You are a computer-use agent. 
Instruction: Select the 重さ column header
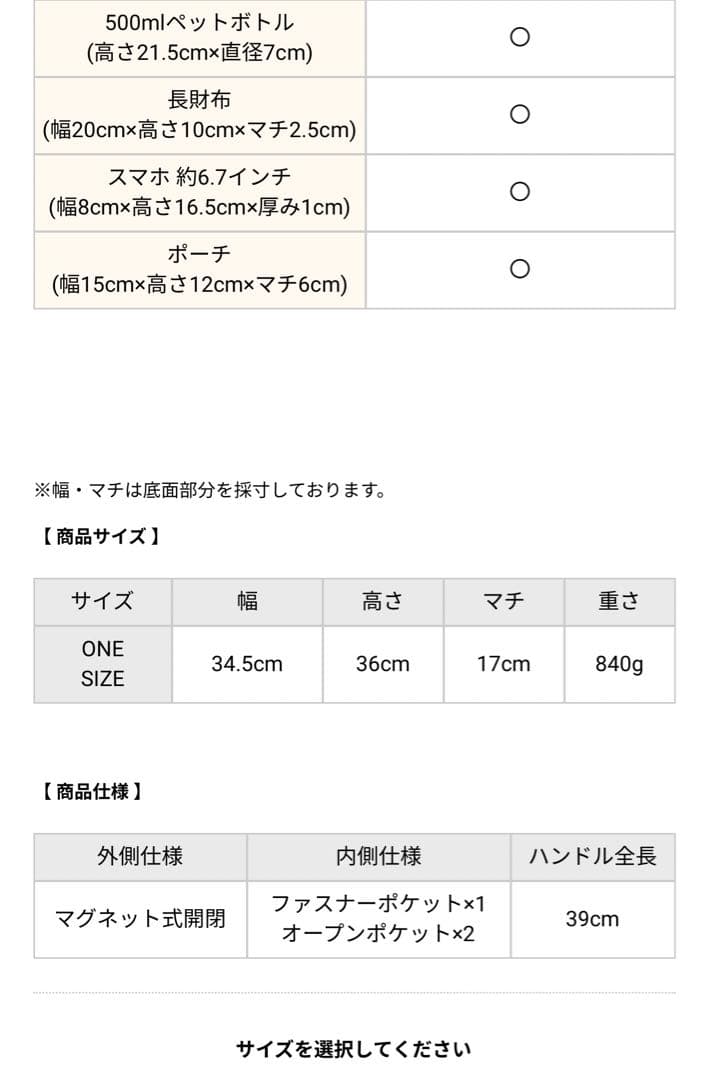[x=619, y=602]
